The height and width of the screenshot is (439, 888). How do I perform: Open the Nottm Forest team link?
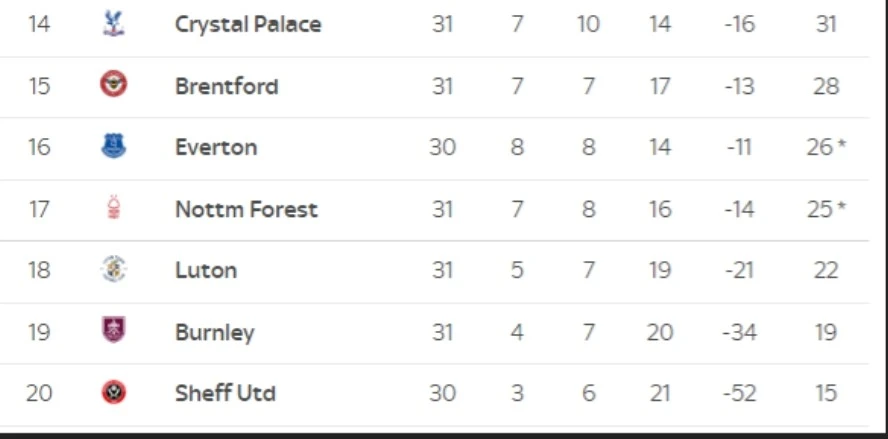(x=246, y=209)
